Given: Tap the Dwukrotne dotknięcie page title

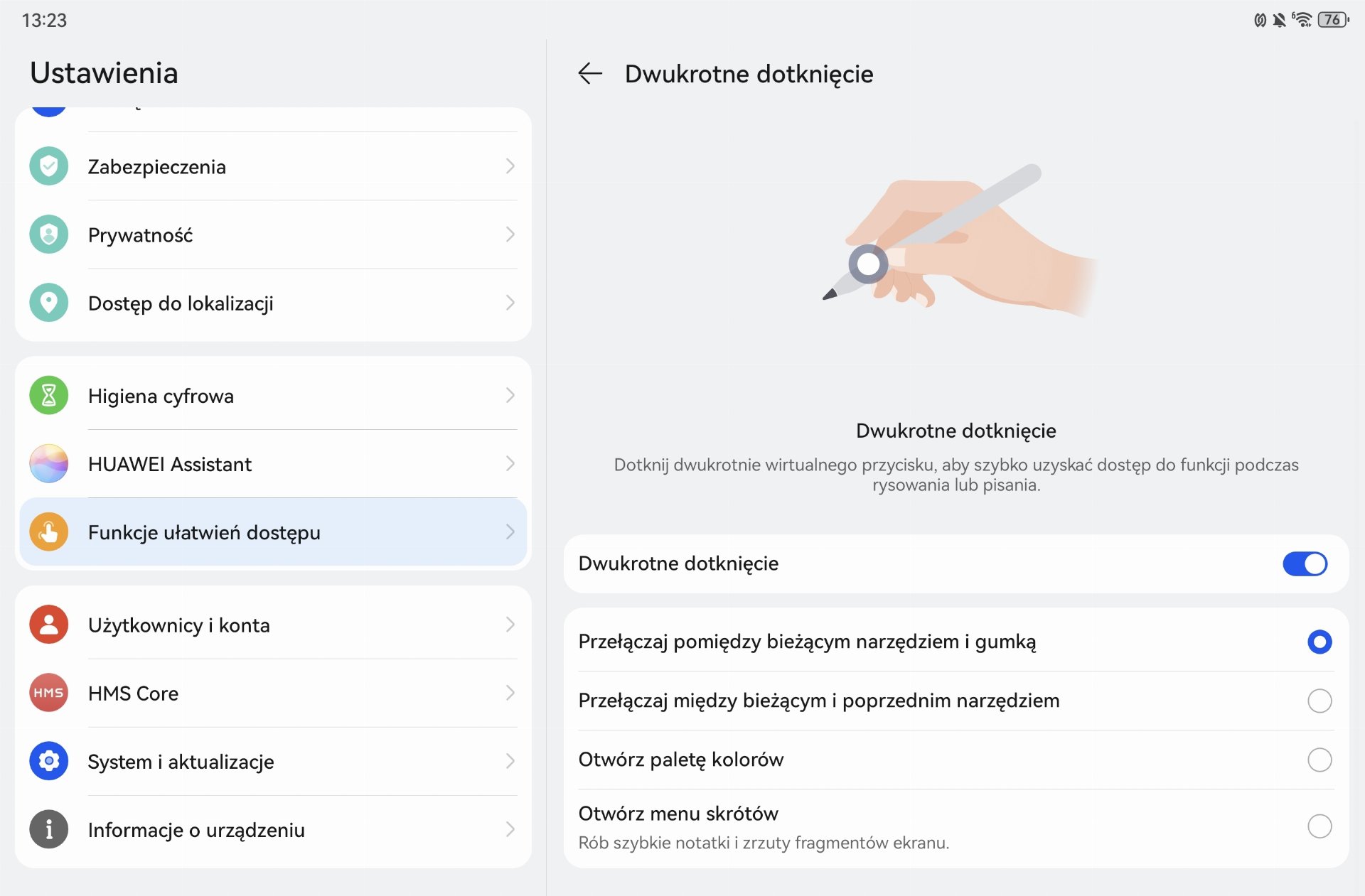Looking at the screenshot, I should (x=749, y=74).
